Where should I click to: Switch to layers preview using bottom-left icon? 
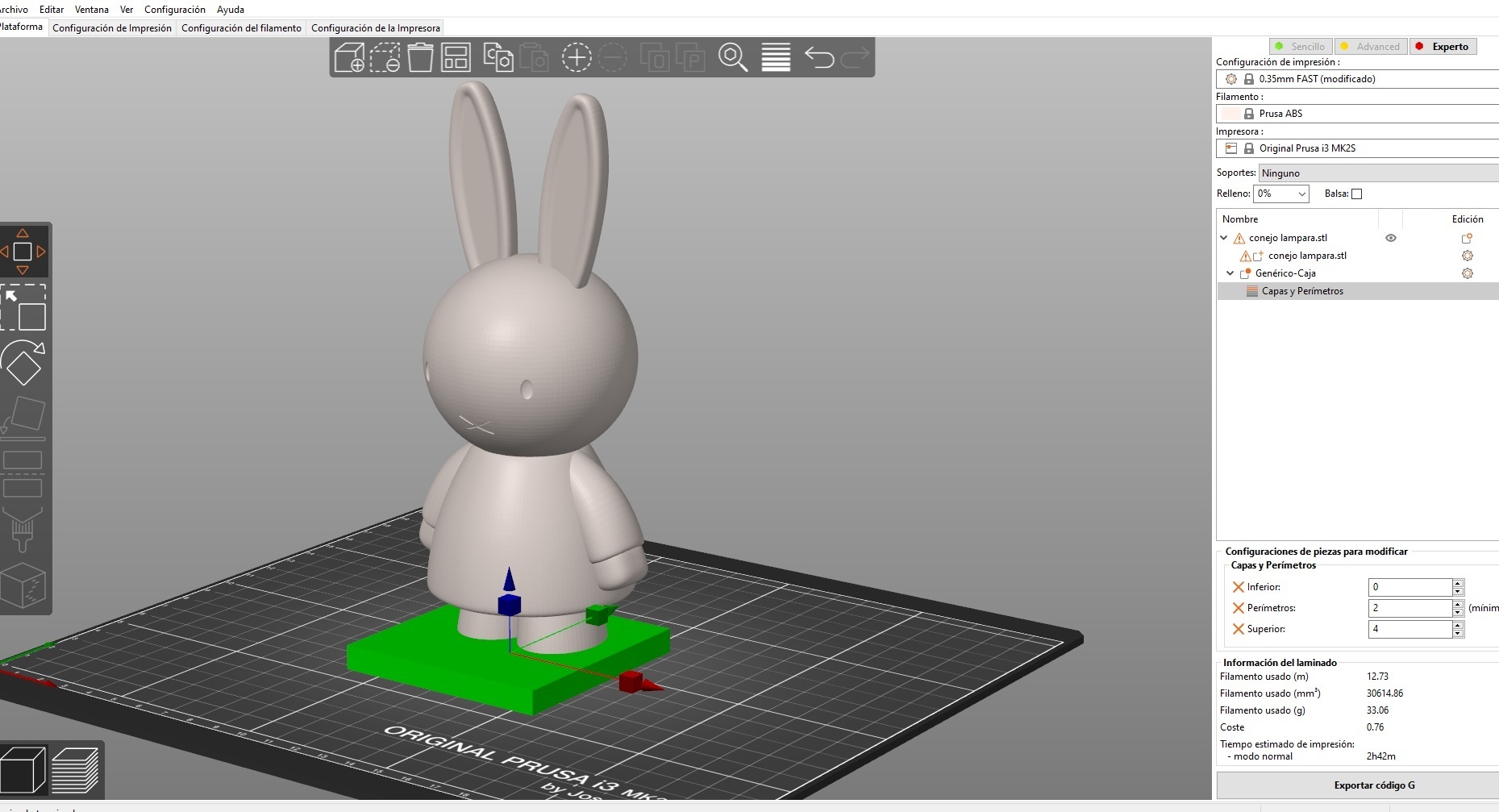tap(74, 770)
